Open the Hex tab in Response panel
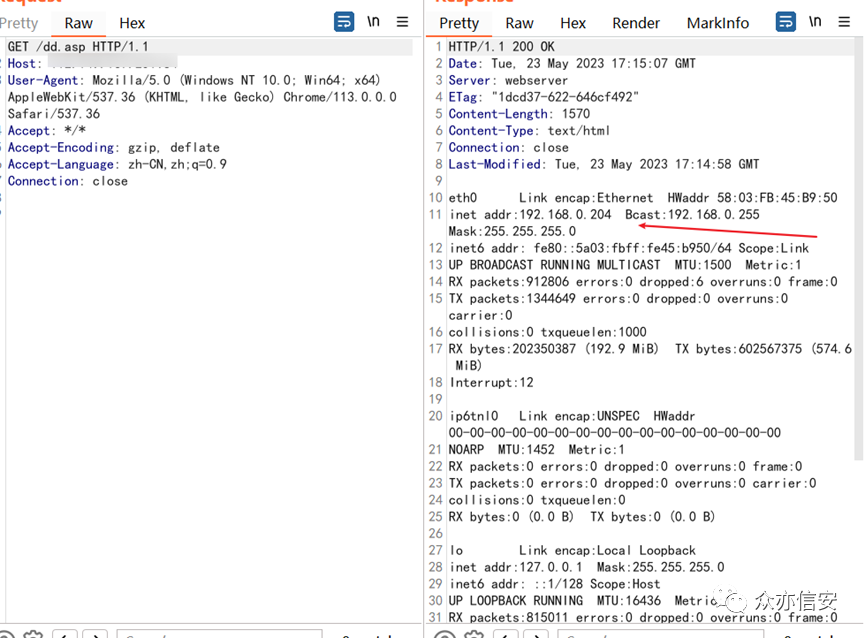Screen dimensions: 865x638 573,23
